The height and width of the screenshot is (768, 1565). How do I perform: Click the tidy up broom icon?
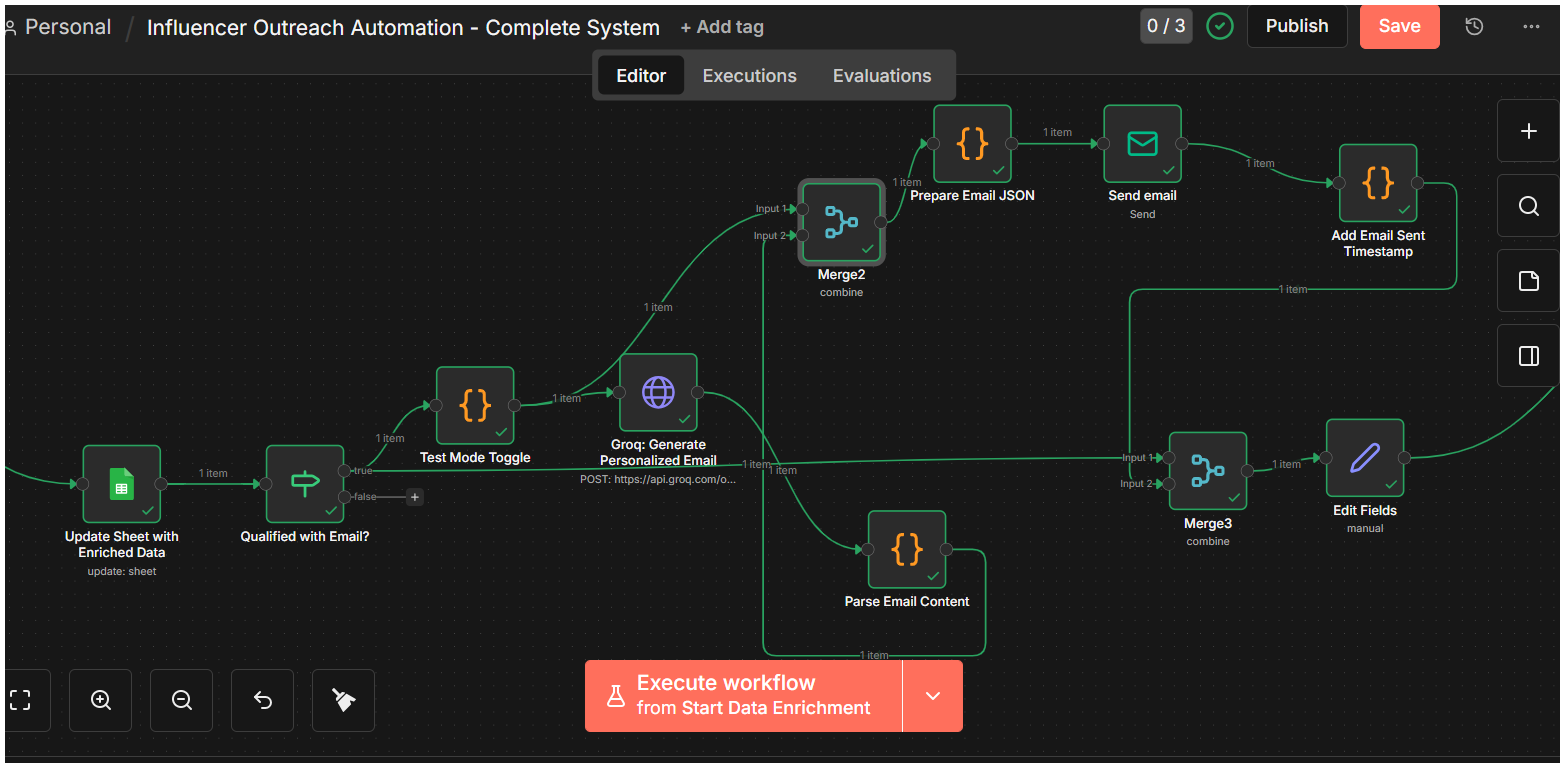tap(344, 700)
